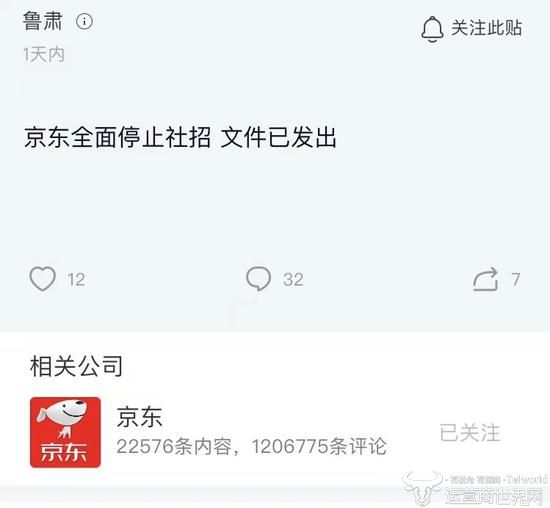Screen dimensions: 550x508
Task: Click the share count 7
Action: [x=515, y=280]
